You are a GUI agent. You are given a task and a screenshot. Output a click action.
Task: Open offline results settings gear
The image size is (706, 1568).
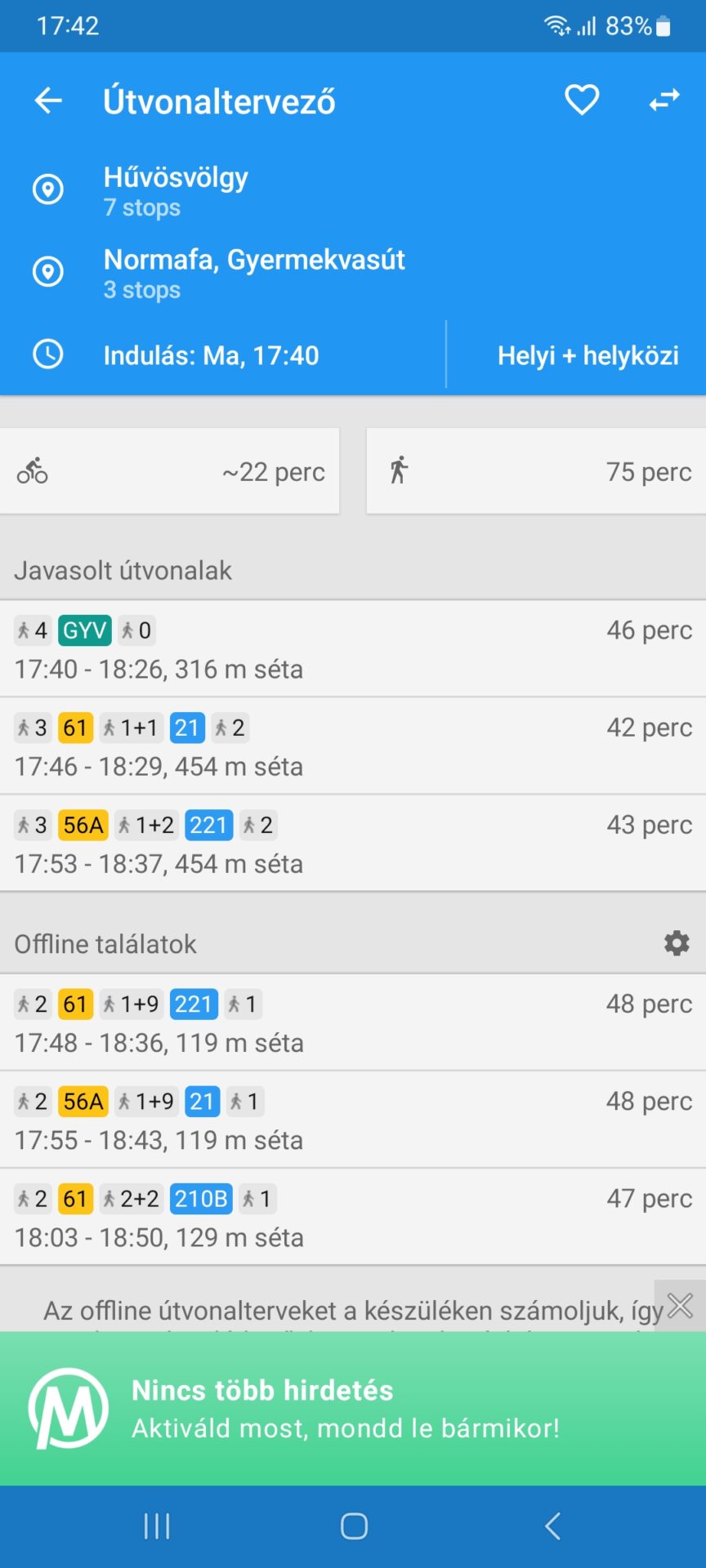tap(677, 943)
